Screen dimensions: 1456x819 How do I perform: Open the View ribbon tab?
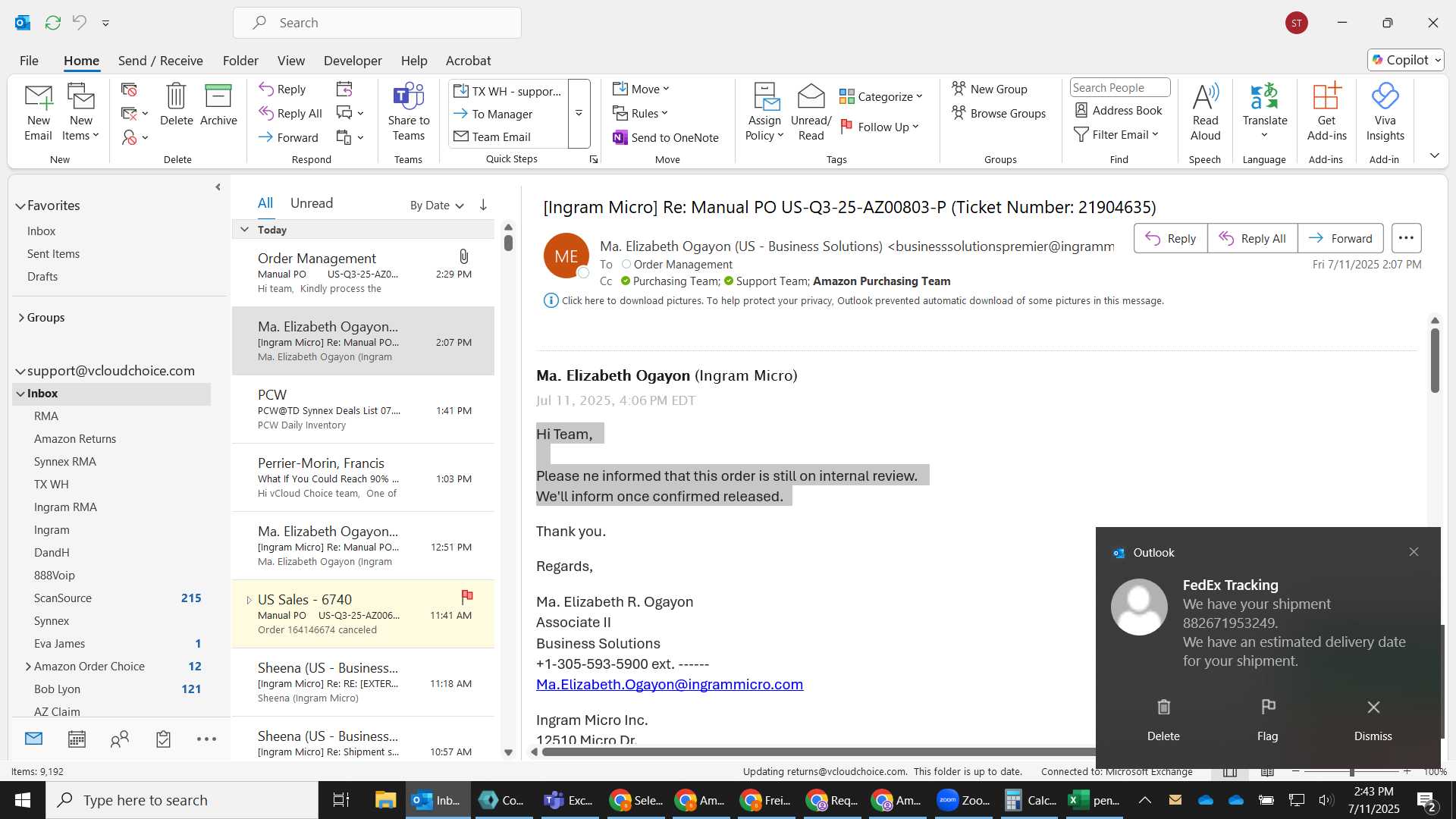291,61
